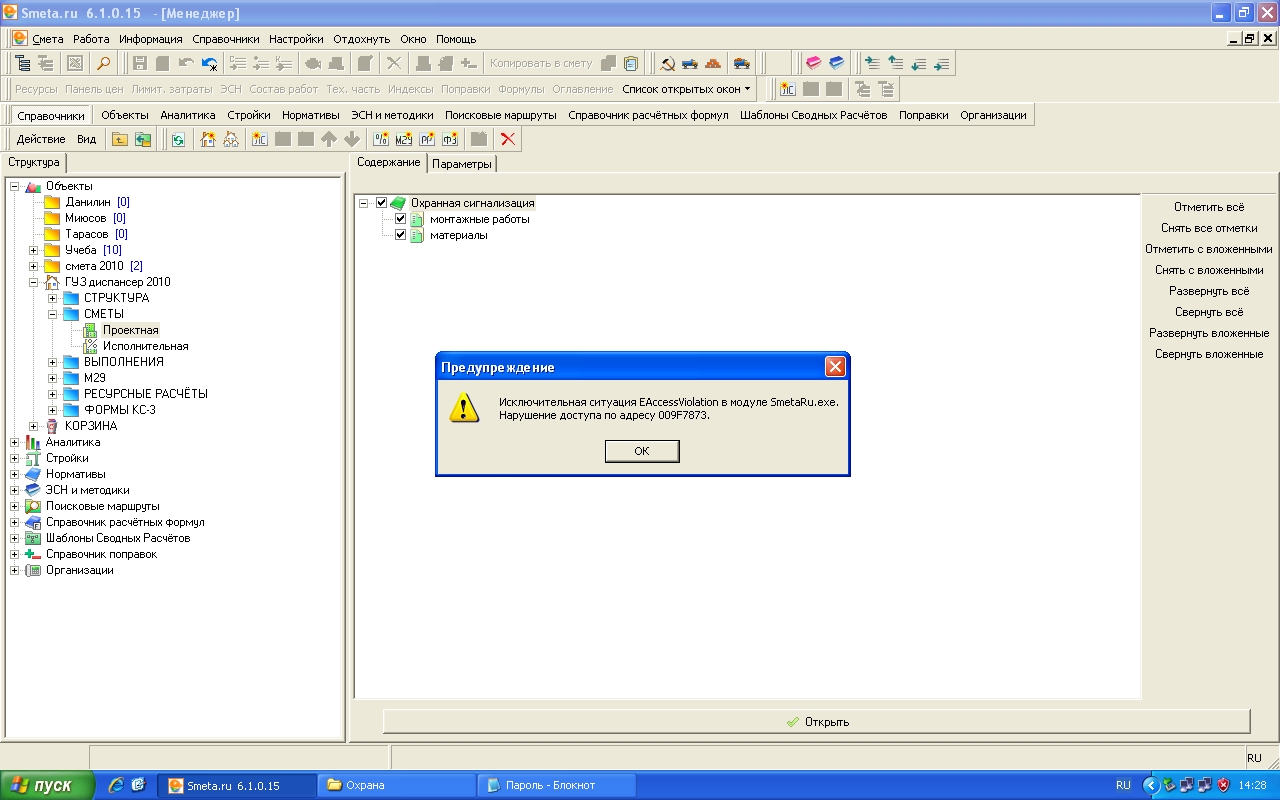Click the last indent arrow icon in top toolbar
Screen dimensions: 1280x800
[941, 63]
